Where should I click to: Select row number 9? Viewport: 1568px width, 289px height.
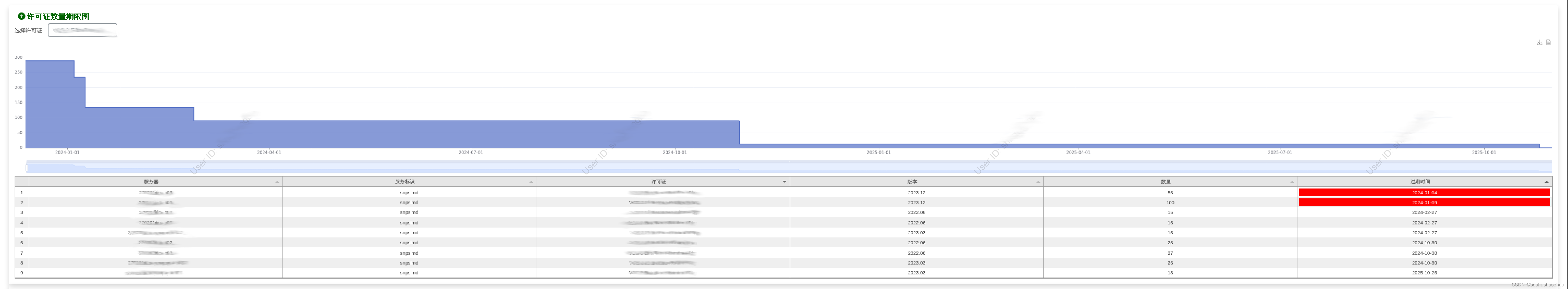click(22, 273)
